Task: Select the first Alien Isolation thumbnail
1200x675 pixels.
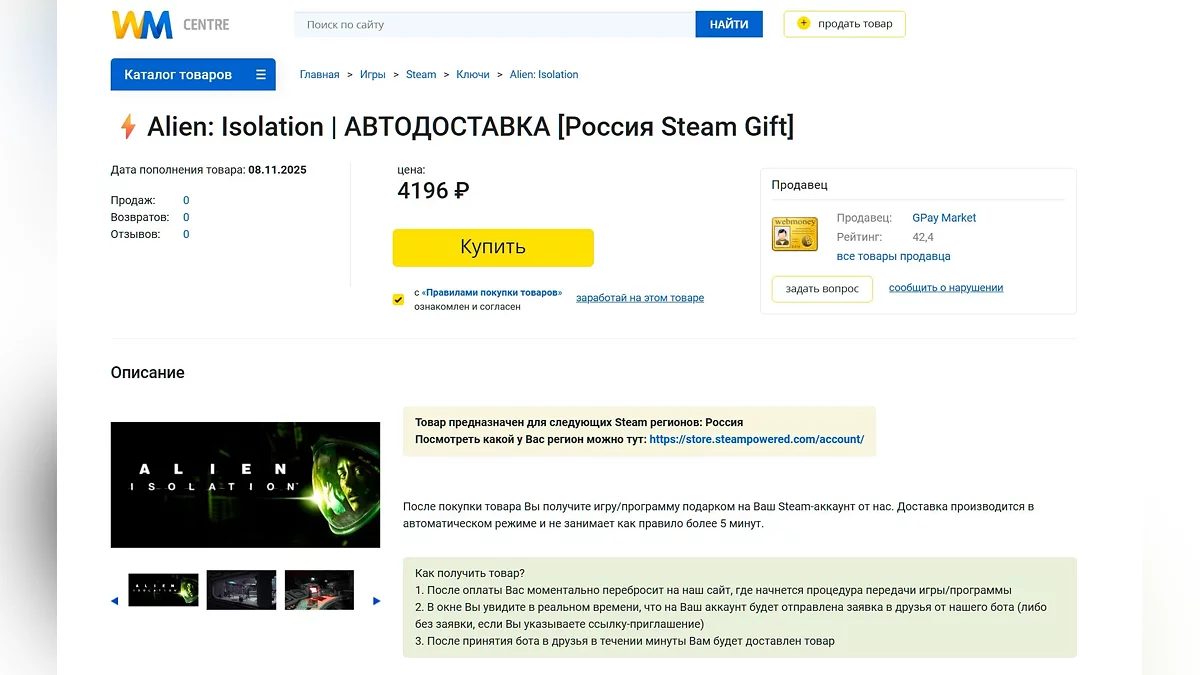Action: (x=163, y=590)
